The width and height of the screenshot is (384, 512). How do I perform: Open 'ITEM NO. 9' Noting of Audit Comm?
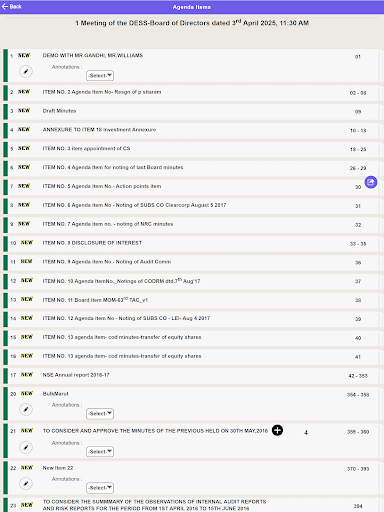(x=107, y=262)
